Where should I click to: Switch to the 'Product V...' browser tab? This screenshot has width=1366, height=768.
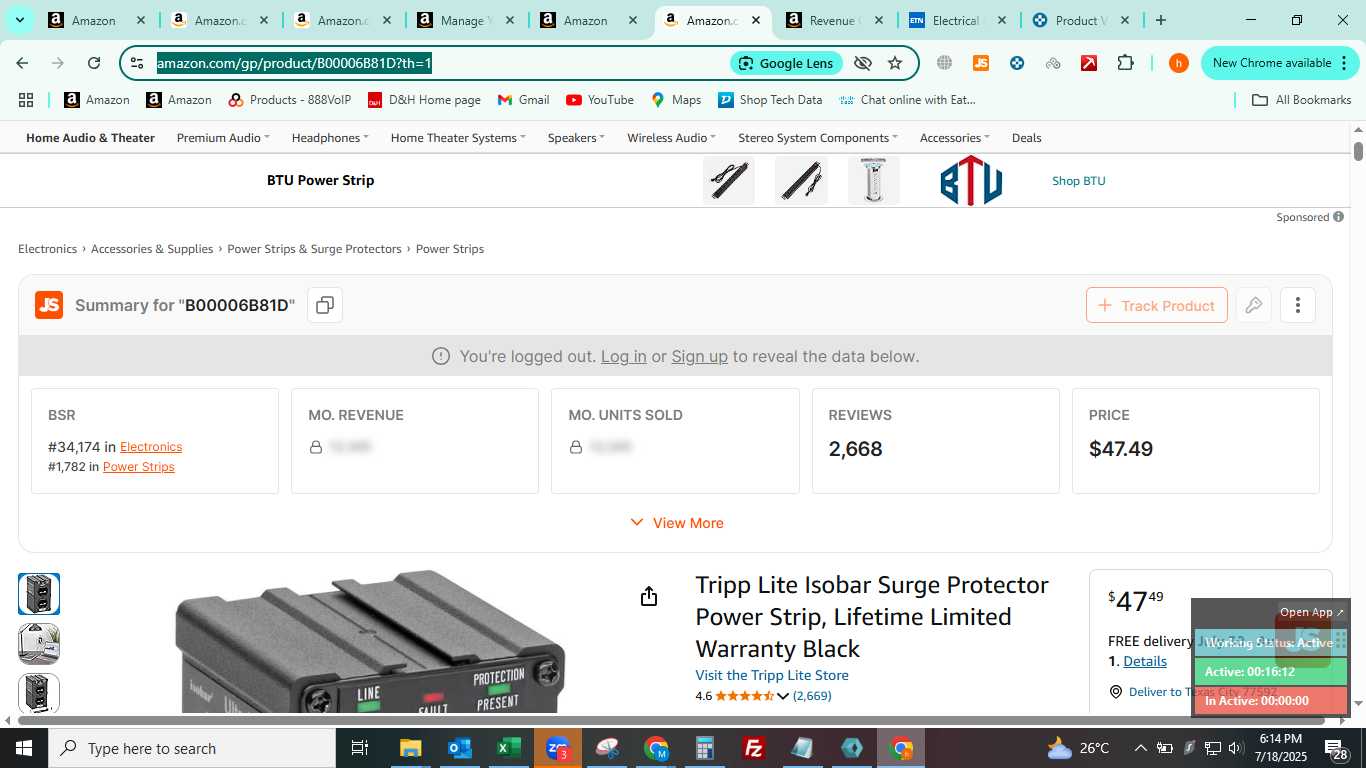click(1080, 20)
